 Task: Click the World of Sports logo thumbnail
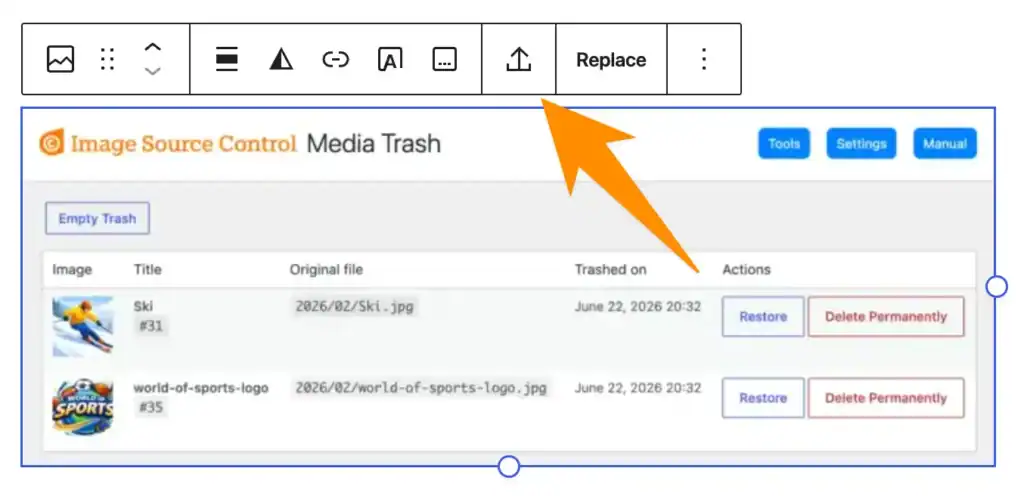tap(83, 407)
